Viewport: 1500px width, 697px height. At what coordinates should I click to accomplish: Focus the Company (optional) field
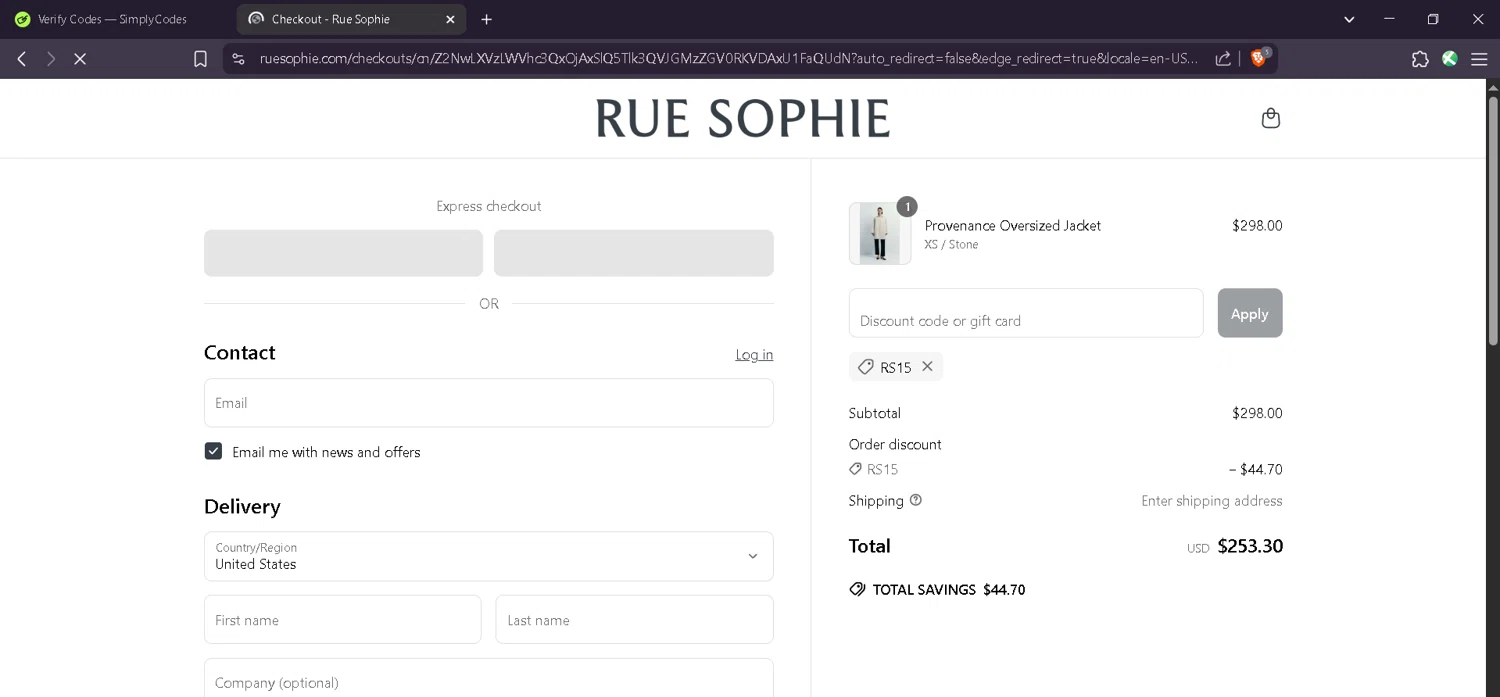coord(489,678)
